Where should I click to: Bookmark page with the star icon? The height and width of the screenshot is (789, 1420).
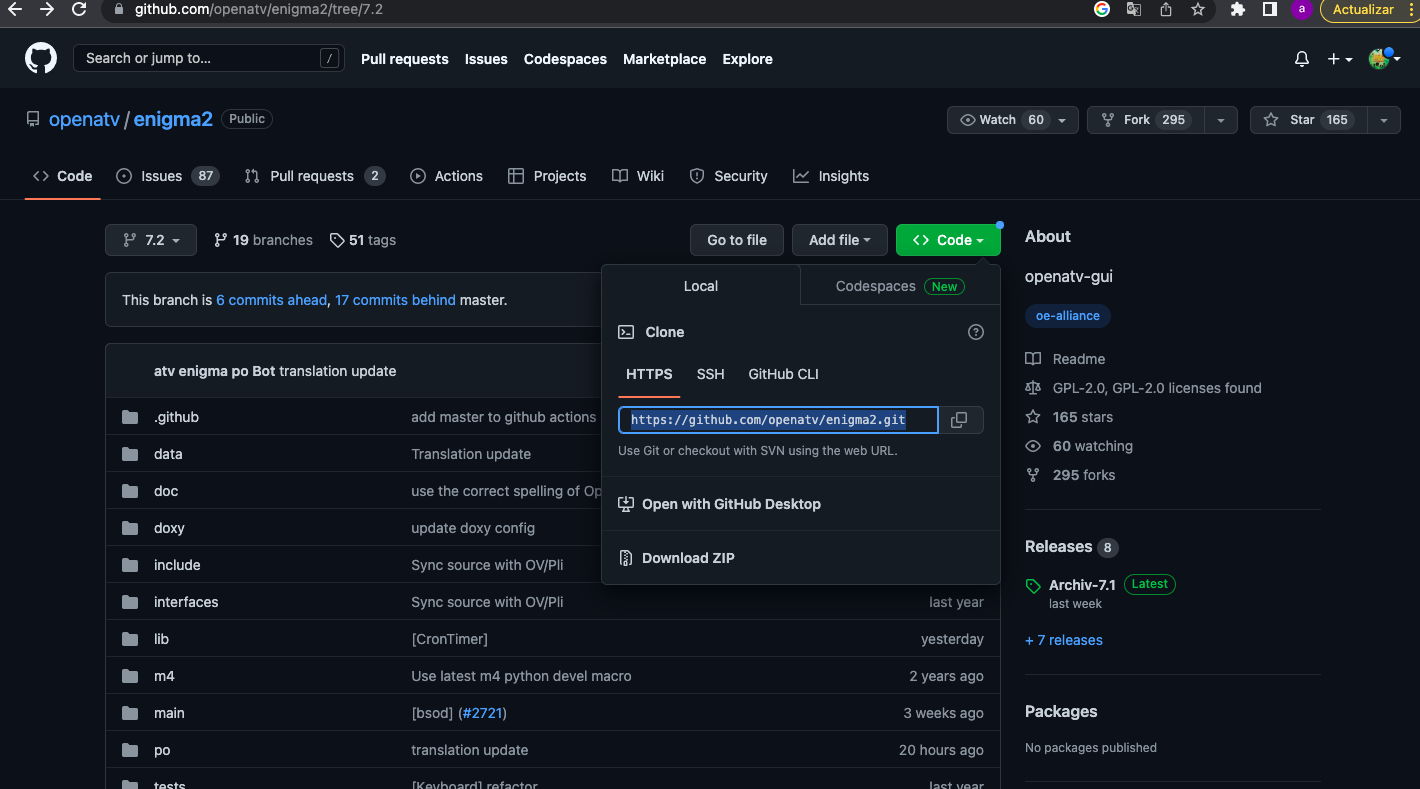point(1198,10)
